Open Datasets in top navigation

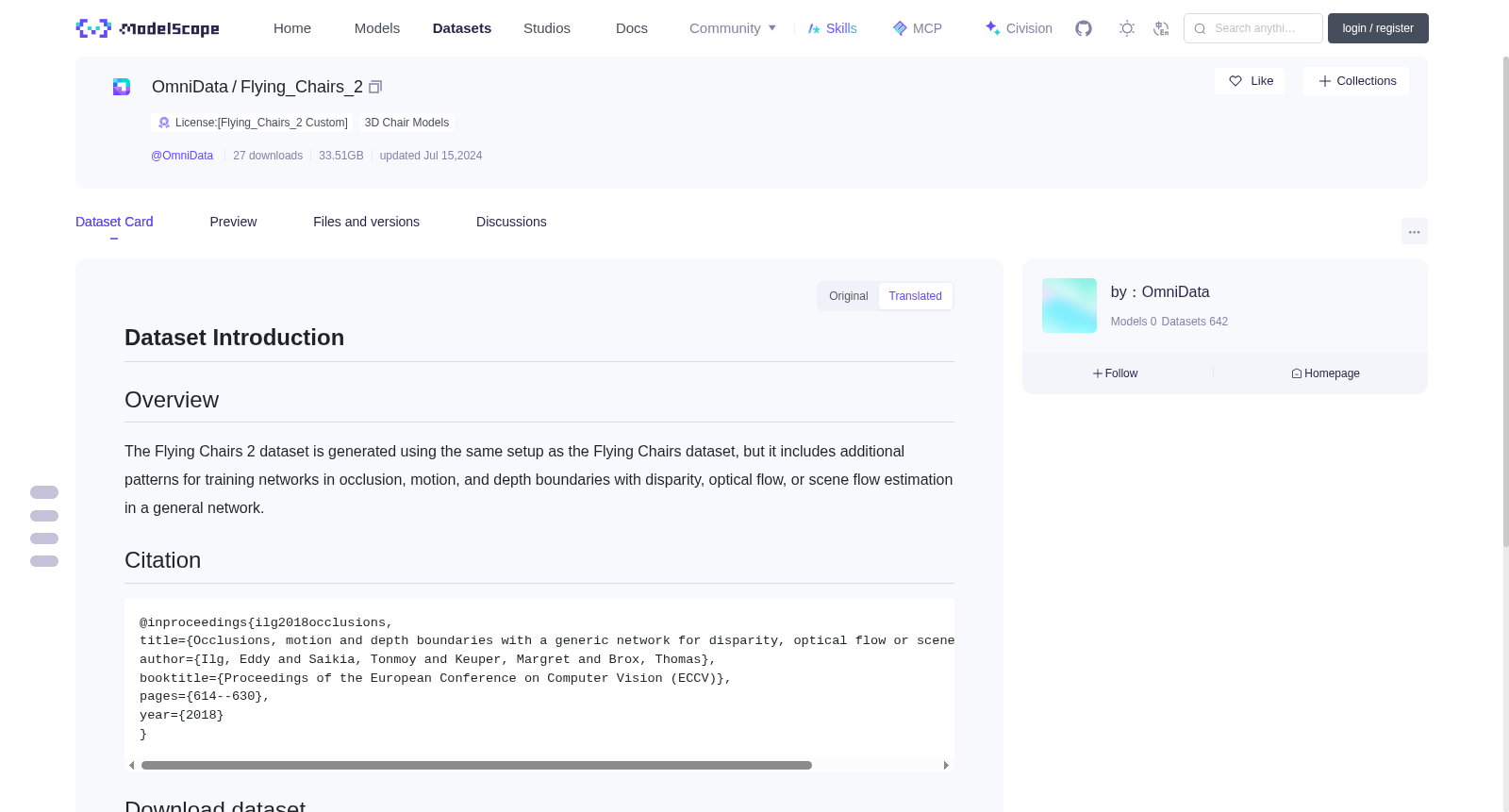[x=462, y=28]
